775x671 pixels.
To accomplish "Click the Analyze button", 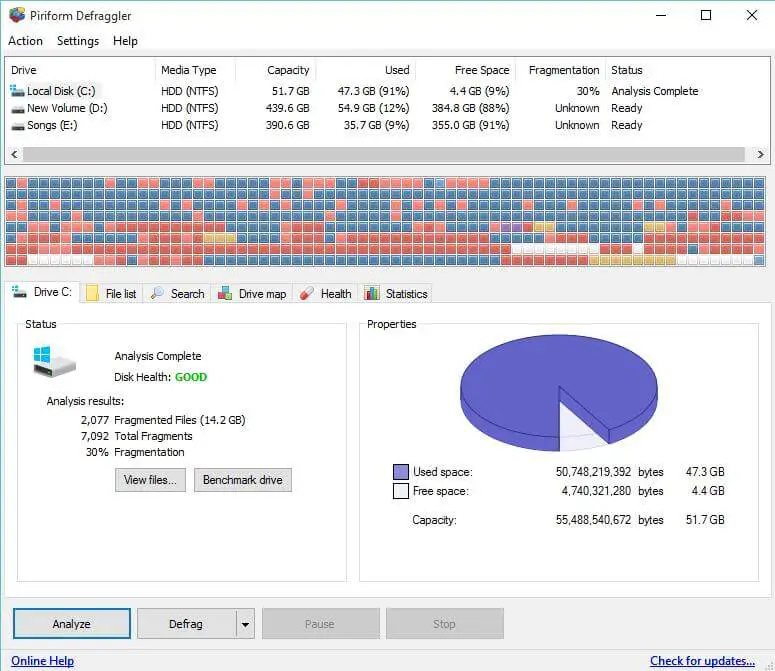I will (x=72, y=624).
